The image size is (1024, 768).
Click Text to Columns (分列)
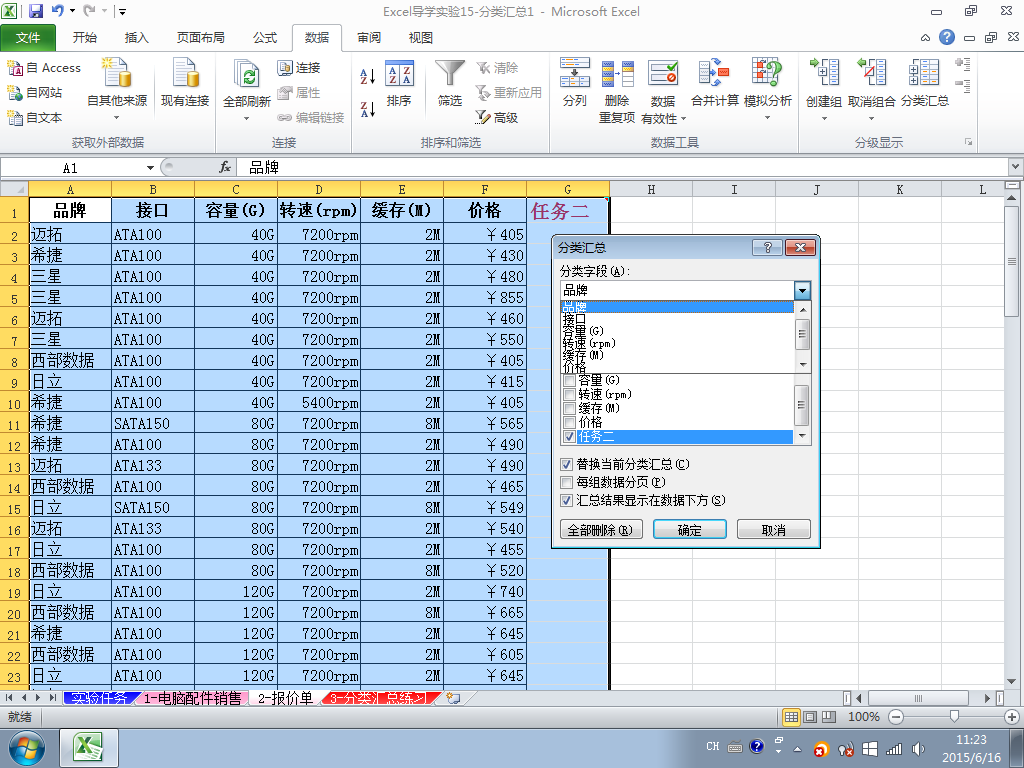pyautogui.click(x=575, y=83)
